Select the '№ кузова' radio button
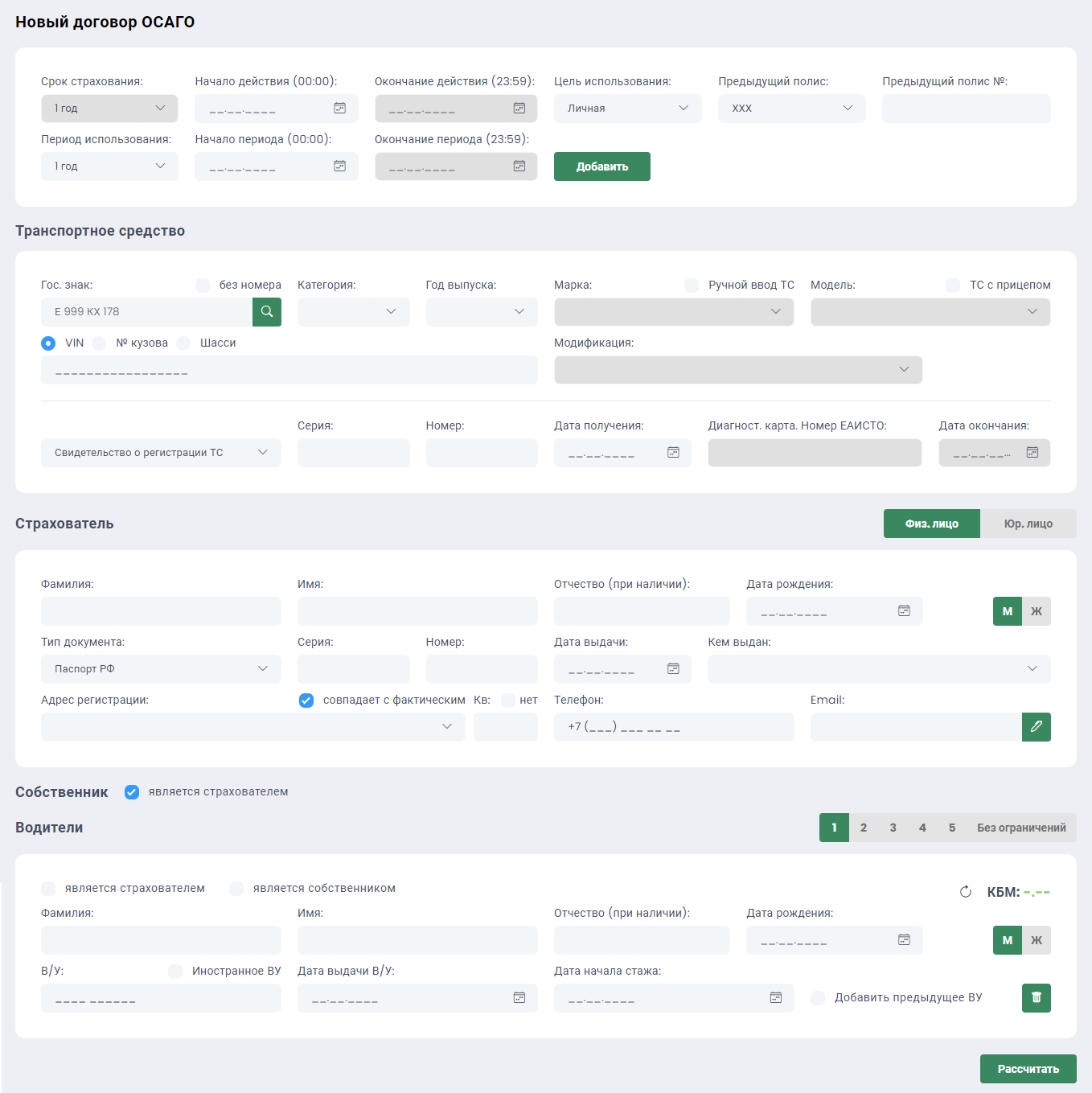 coord(100,343)
